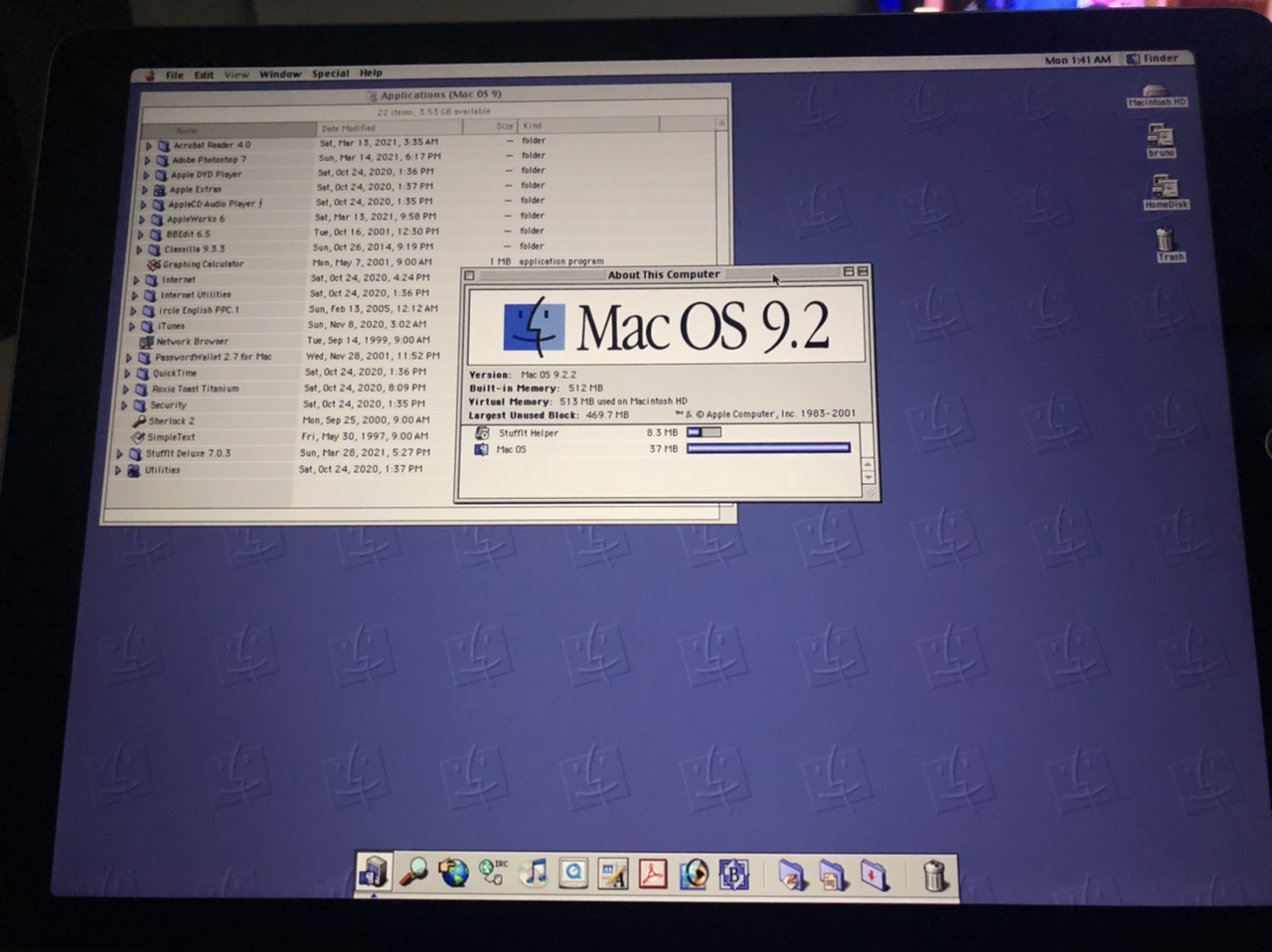Click the dock icon between Acrobat and BBEdit
The width and height of the screenshot is (1272, 952).
pyautogui.click(x=694, y=874)
